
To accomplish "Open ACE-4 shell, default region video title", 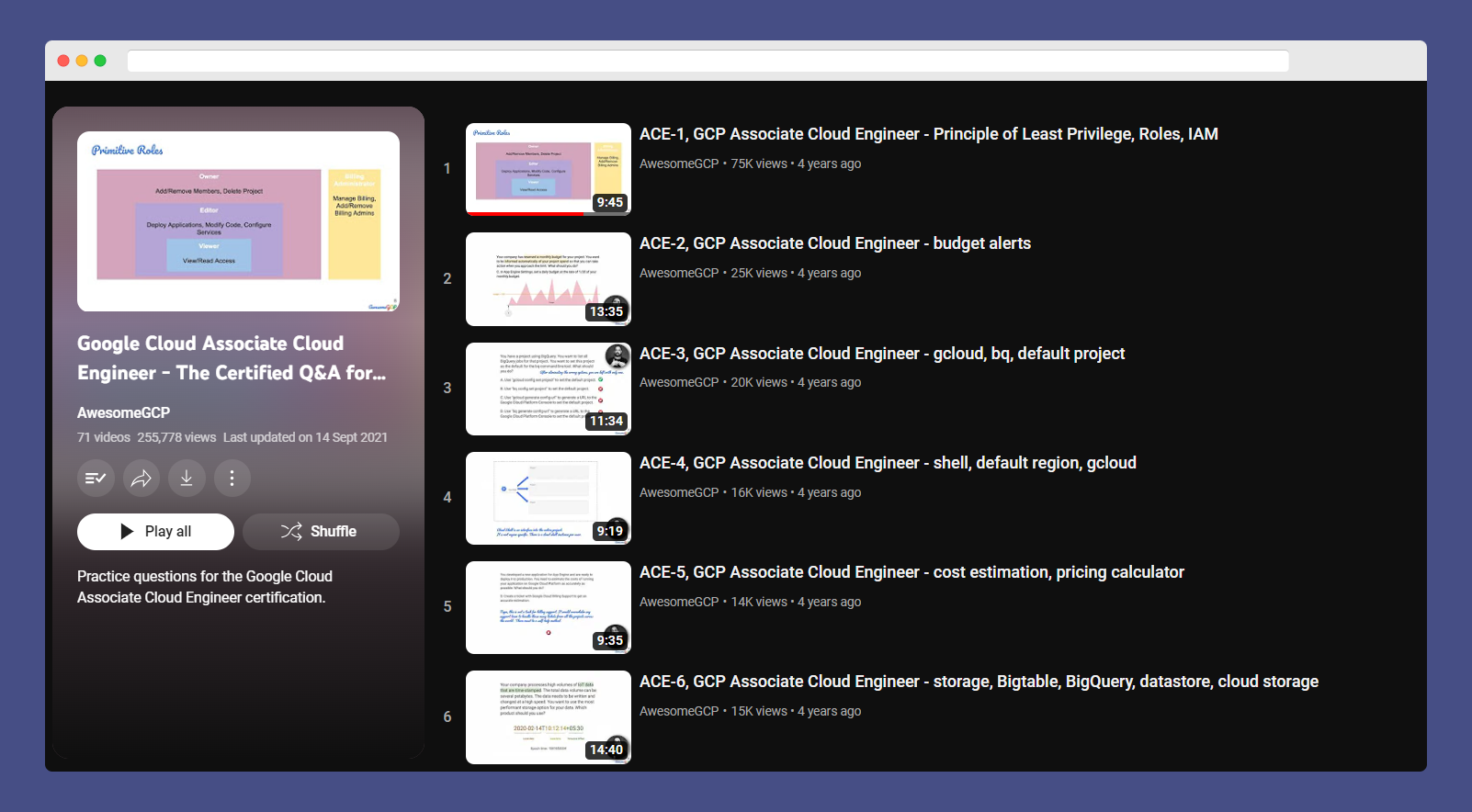I will tap(887, 463).
